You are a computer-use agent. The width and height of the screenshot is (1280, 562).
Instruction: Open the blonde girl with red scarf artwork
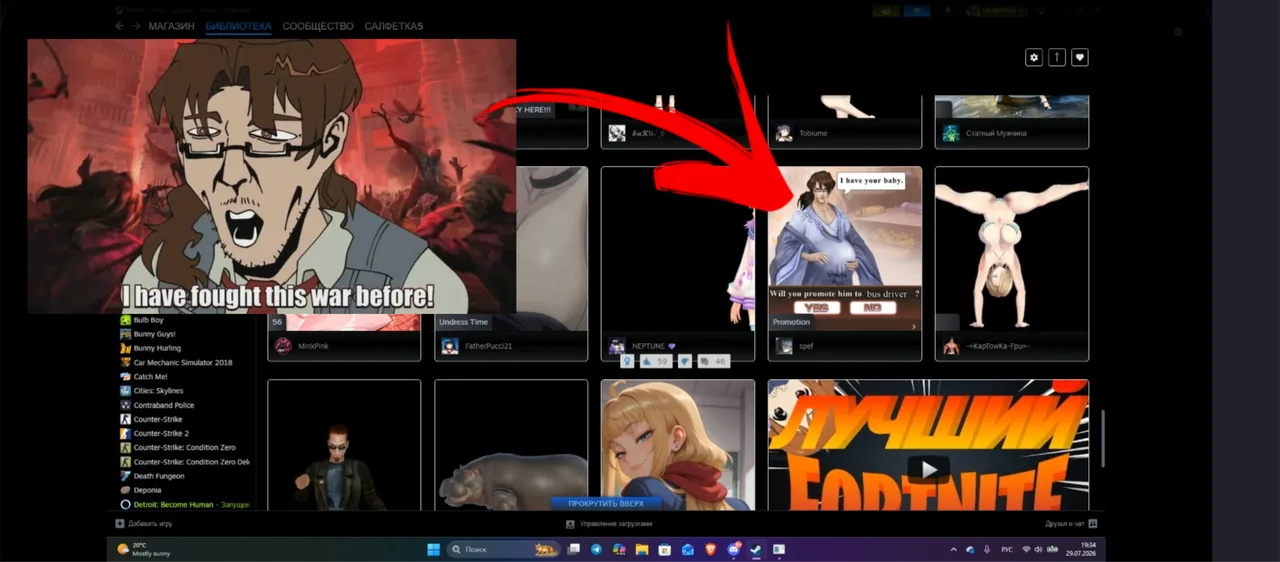click(678, 445)
